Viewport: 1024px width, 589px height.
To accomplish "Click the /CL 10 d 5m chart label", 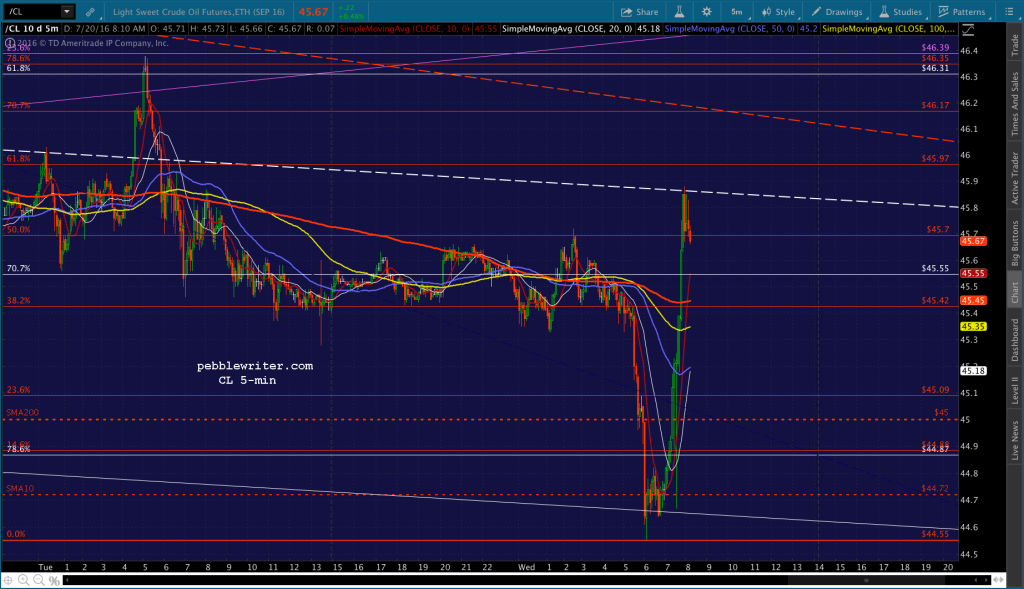I will coord(32,29).
